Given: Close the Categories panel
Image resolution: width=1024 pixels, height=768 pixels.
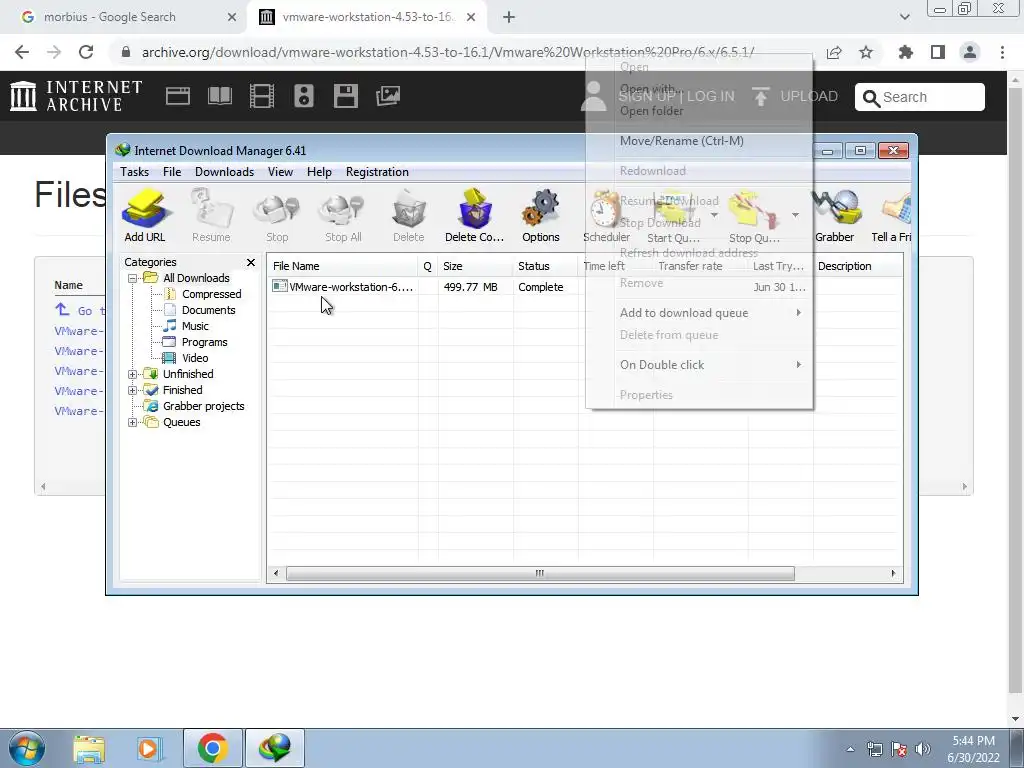Looking at the screenshot, I should 251,262.
